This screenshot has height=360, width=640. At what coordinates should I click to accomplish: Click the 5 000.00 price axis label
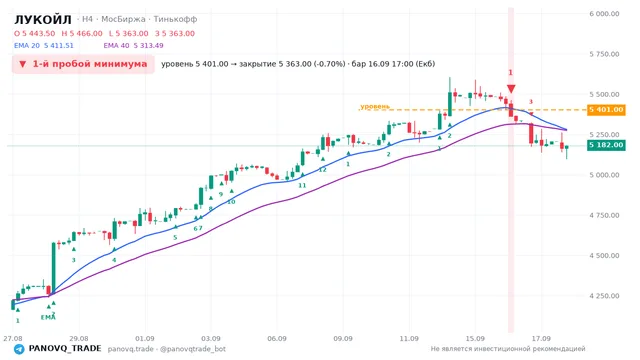(604, 175)
